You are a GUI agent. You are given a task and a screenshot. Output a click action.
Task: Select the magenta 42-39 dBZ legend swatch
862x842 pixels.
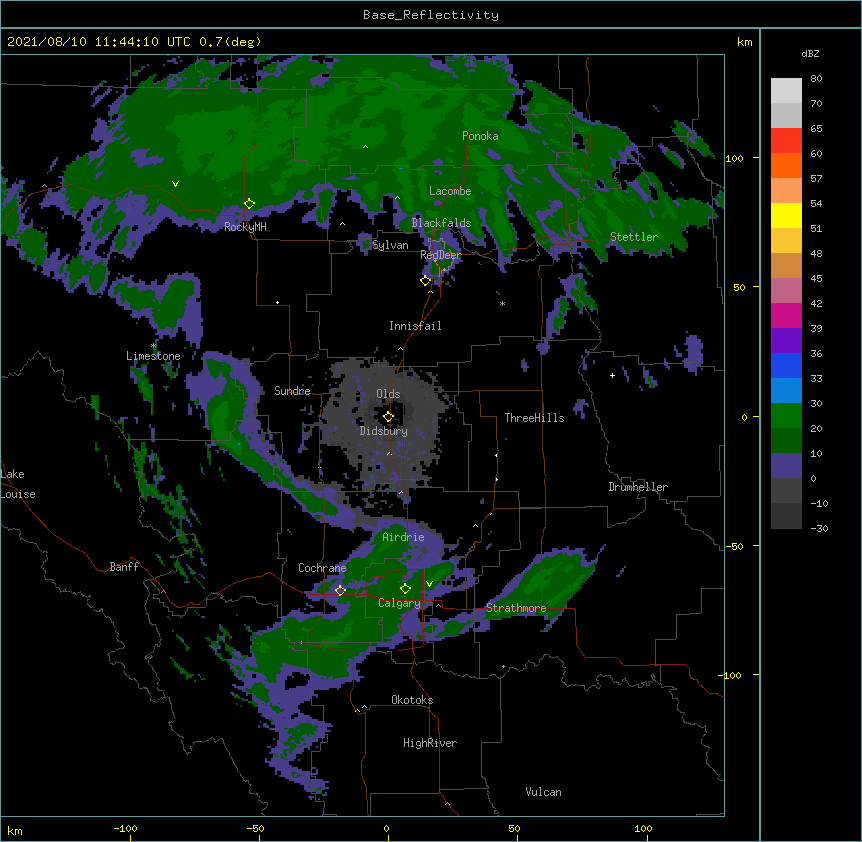[x=786, y=315]
